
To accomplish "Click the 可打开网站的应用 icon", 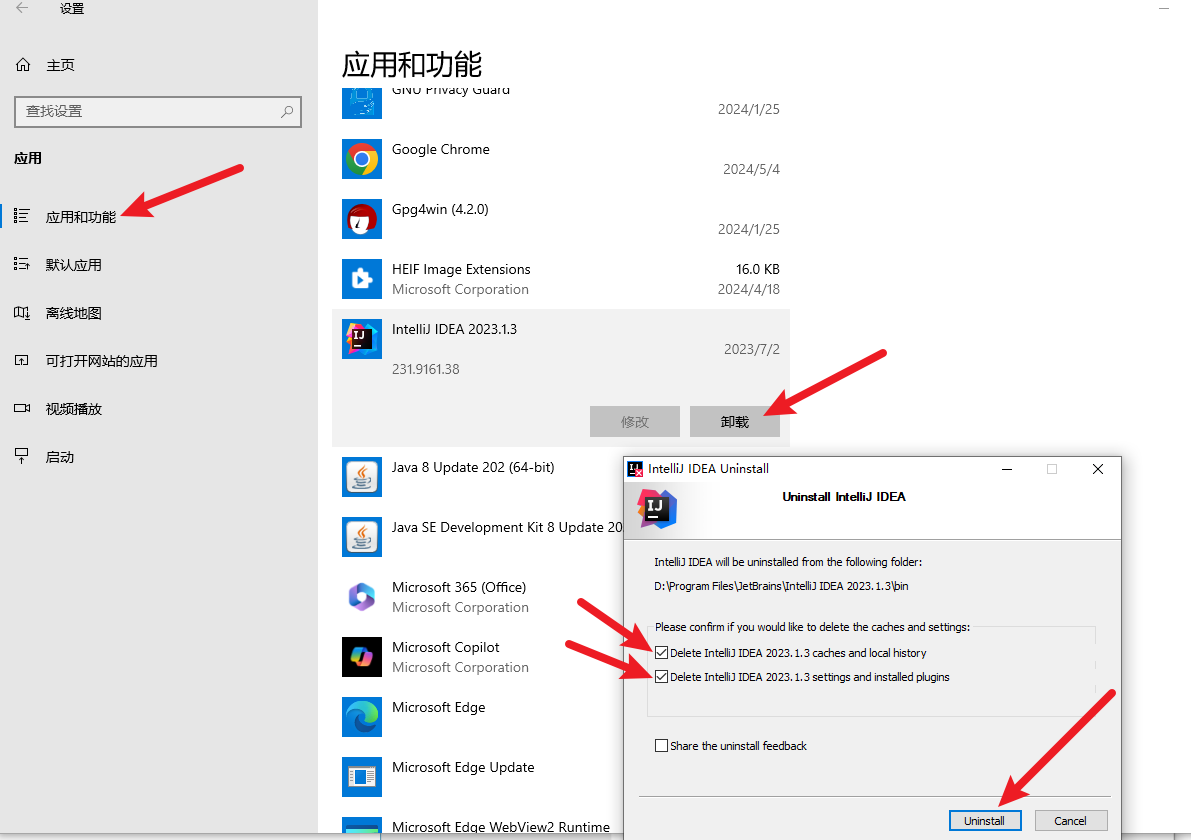I will pyautogui.click(x=22, y=360).
